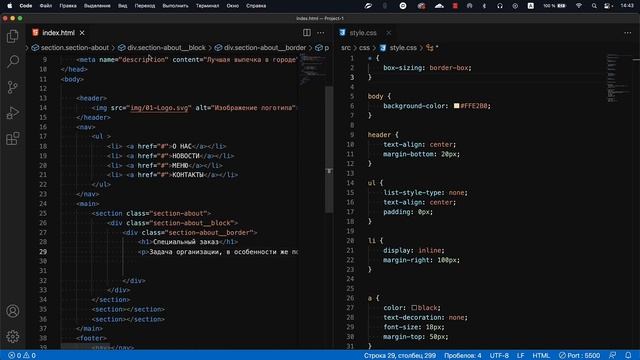Open Spotlight search in menu bar

point(594,6)
